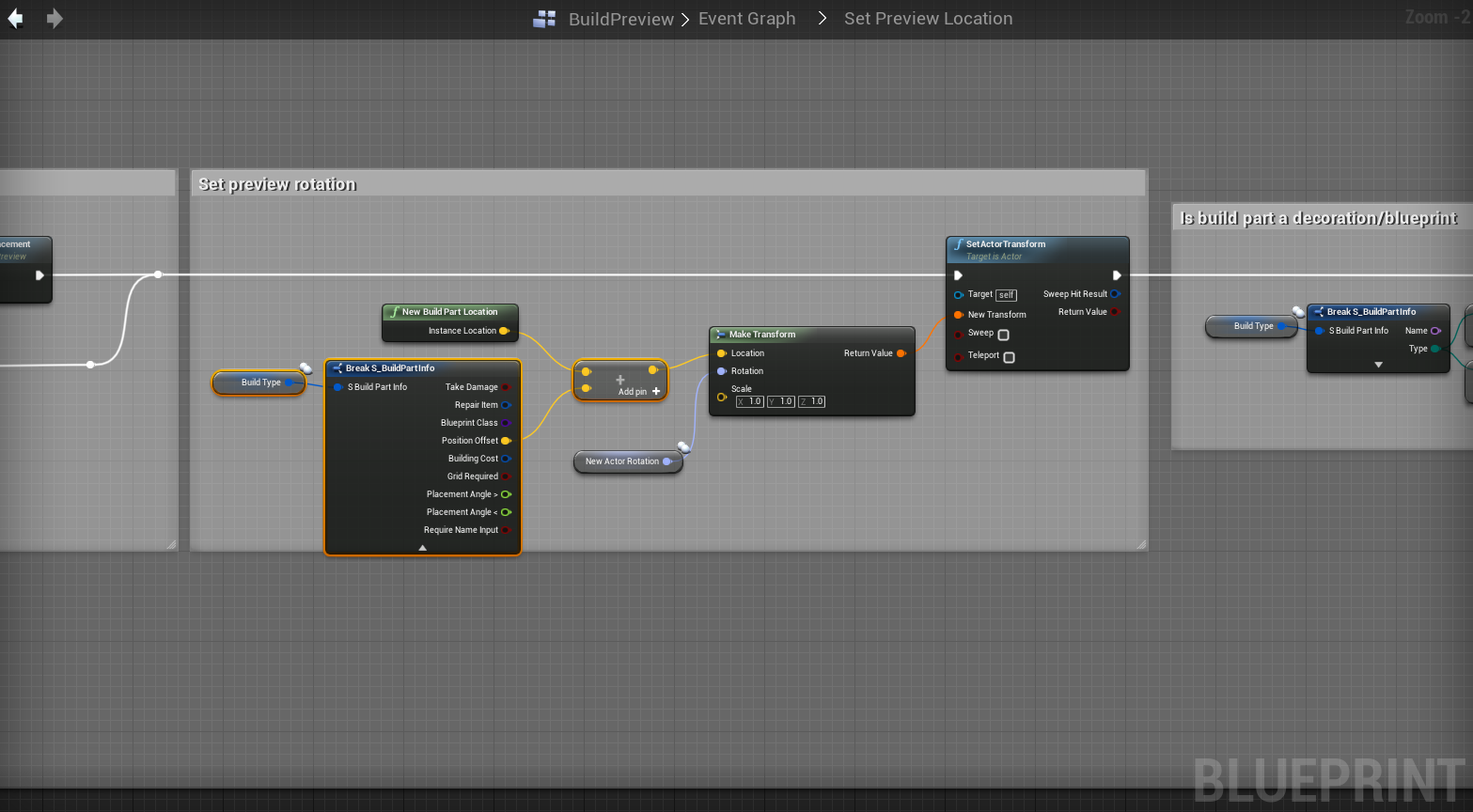Expand the right Break S_BuildPartInfo node
The width and height of the screenshot is (1473, 812).
click(x=1378, y=365)
